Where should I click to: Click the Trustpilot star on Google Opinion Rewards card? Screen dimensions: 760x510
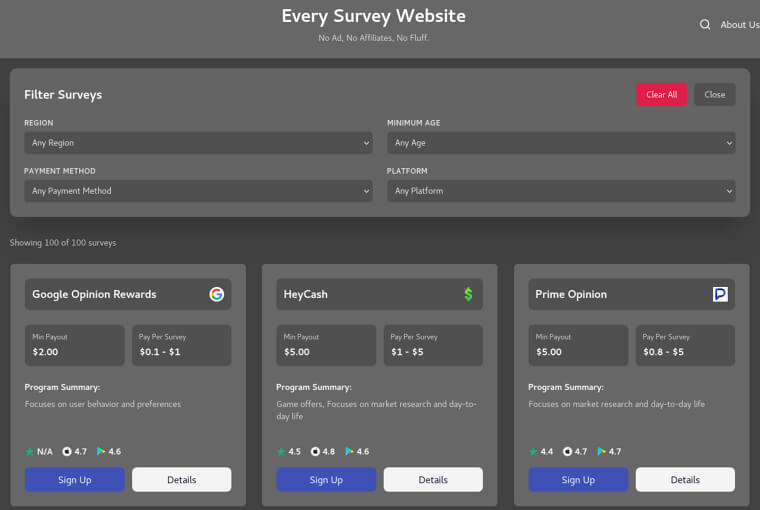click(30, 451)
